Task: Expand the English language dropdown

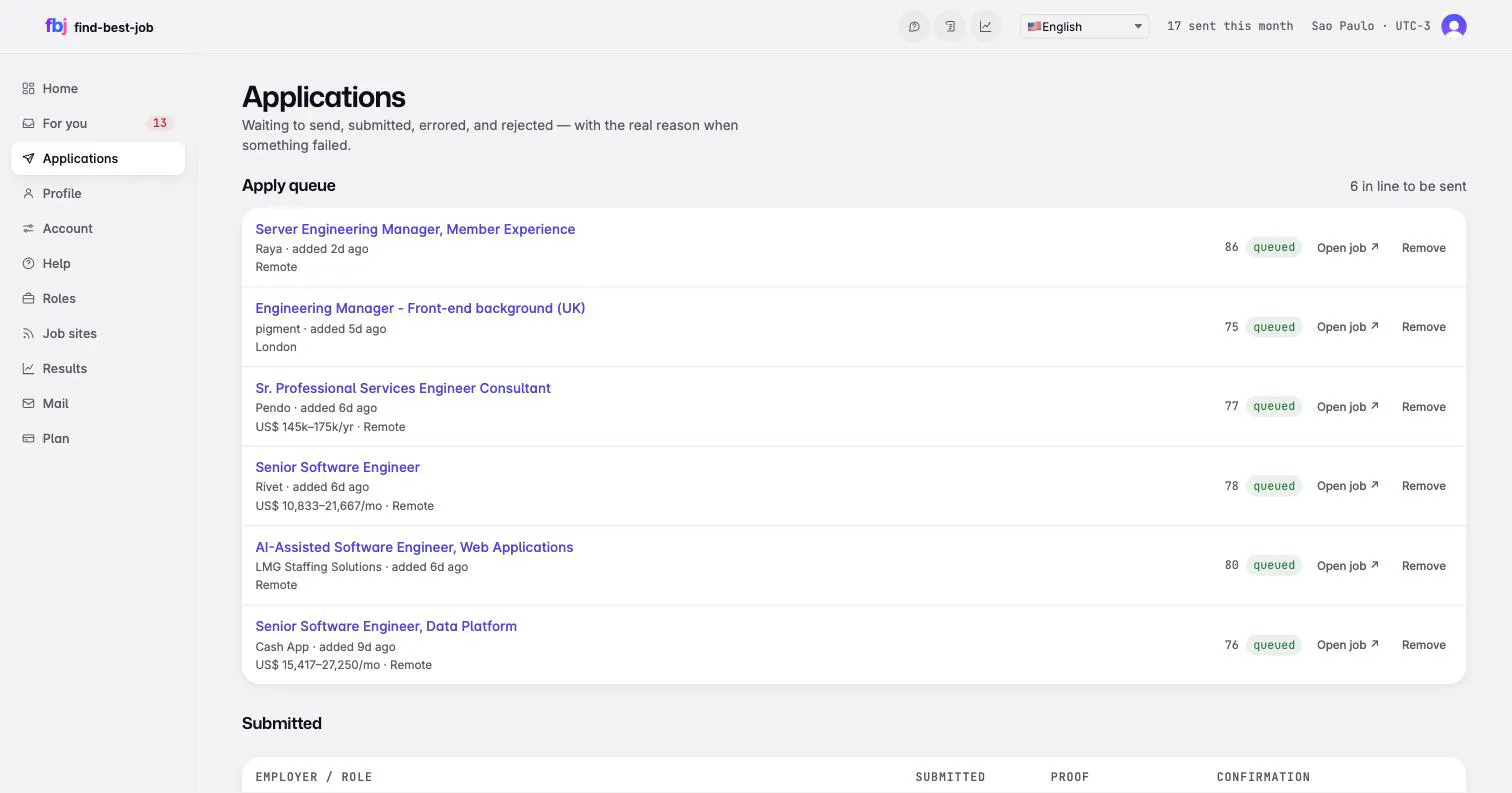Action: point(1084,27)
